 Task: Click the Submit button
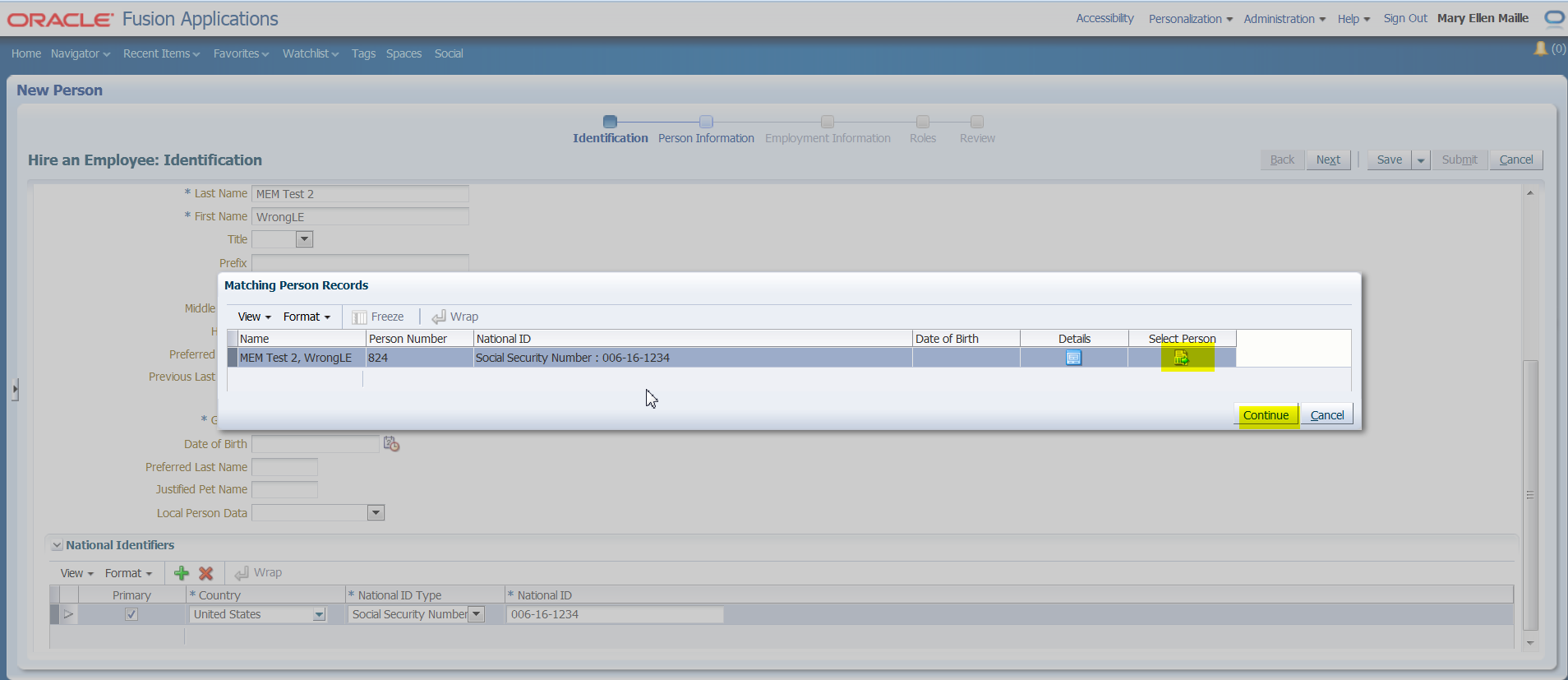pos(1459,160)
